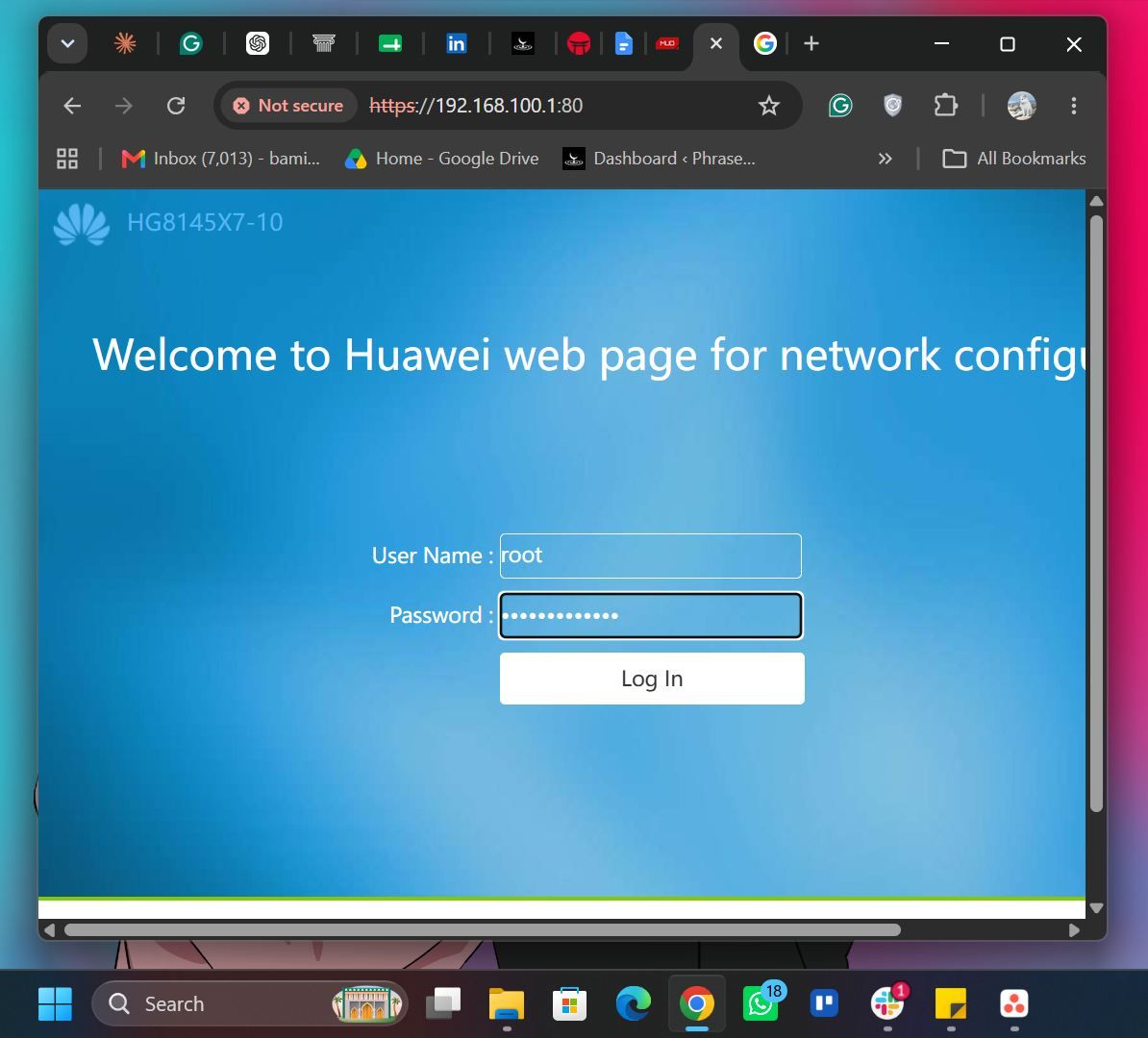Click the horizontal scrollbar thumb
The width and height of the screenshot is (1148, 1038).
483,929
